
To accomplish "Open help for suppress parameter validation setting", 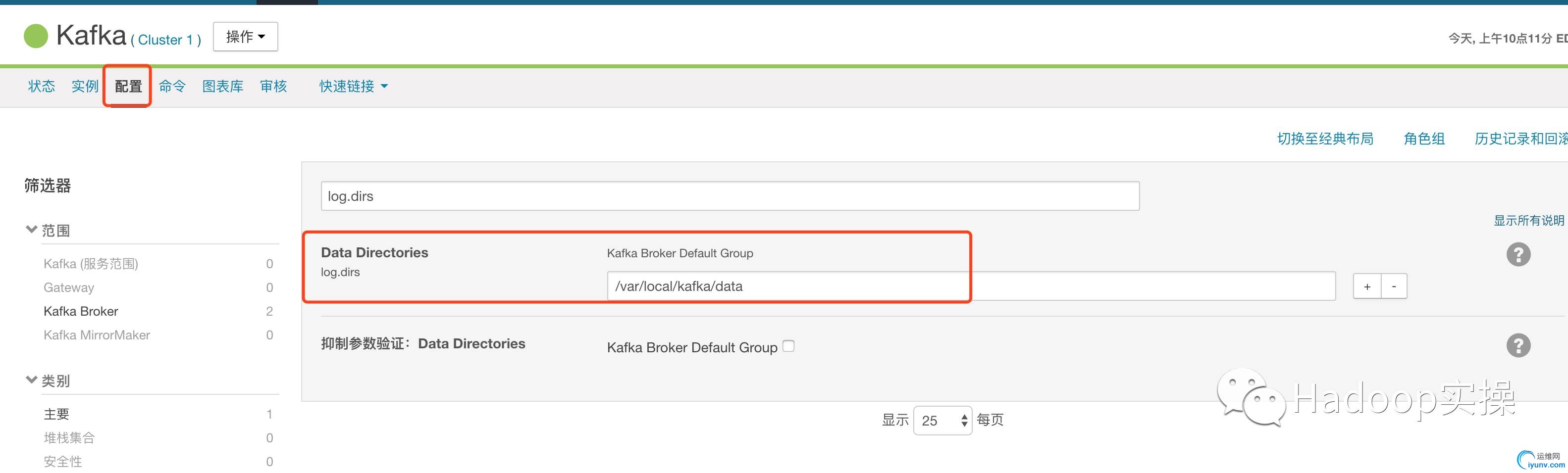I will pyautogui.click(x=1518, y=345).
